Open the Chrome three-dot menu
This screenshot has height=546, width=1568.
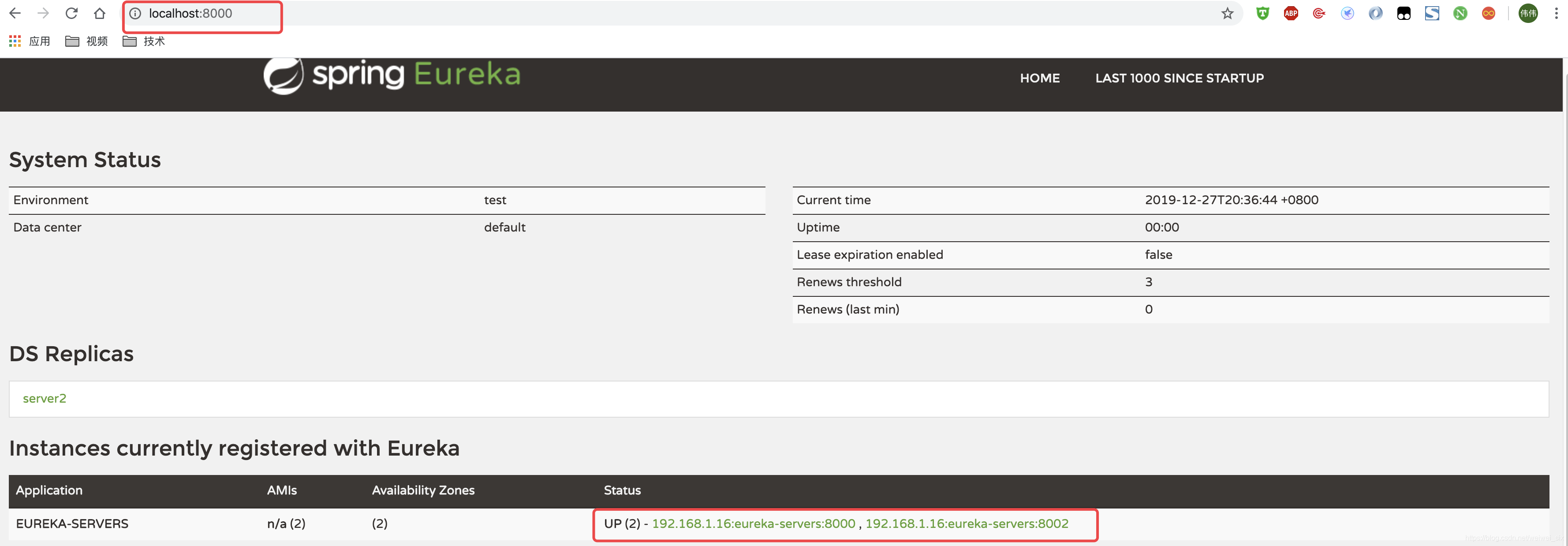point(1556,13)
